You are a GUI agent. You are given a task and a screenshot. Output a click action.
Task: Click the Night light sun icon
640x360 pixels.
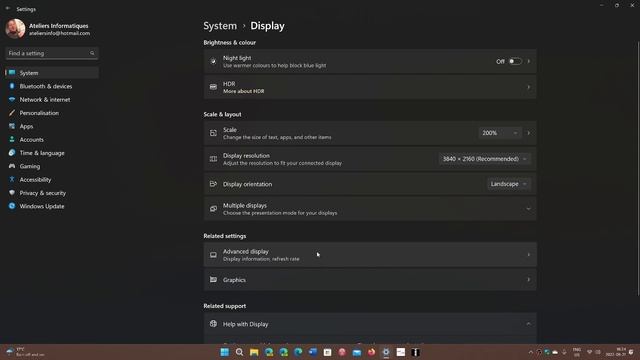(x=213, y=61)
